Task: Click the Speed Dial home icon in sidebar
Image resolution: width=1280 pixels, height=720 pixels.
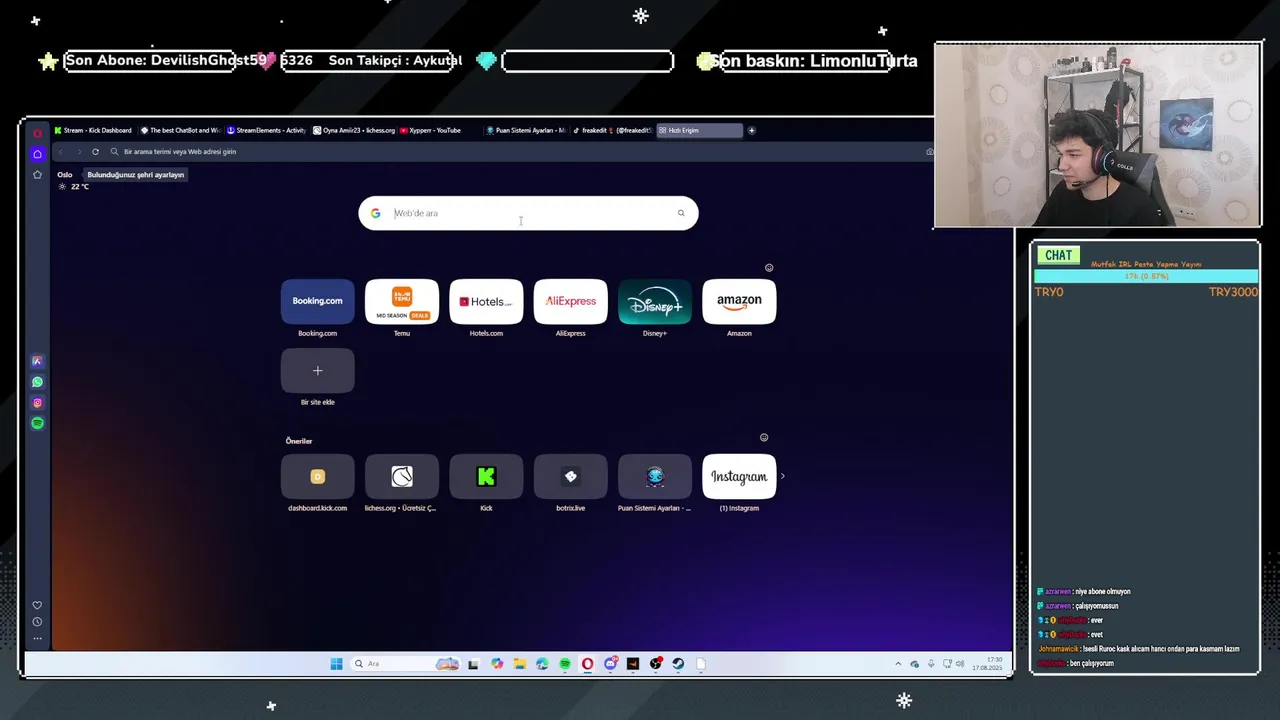Action: 37,154
